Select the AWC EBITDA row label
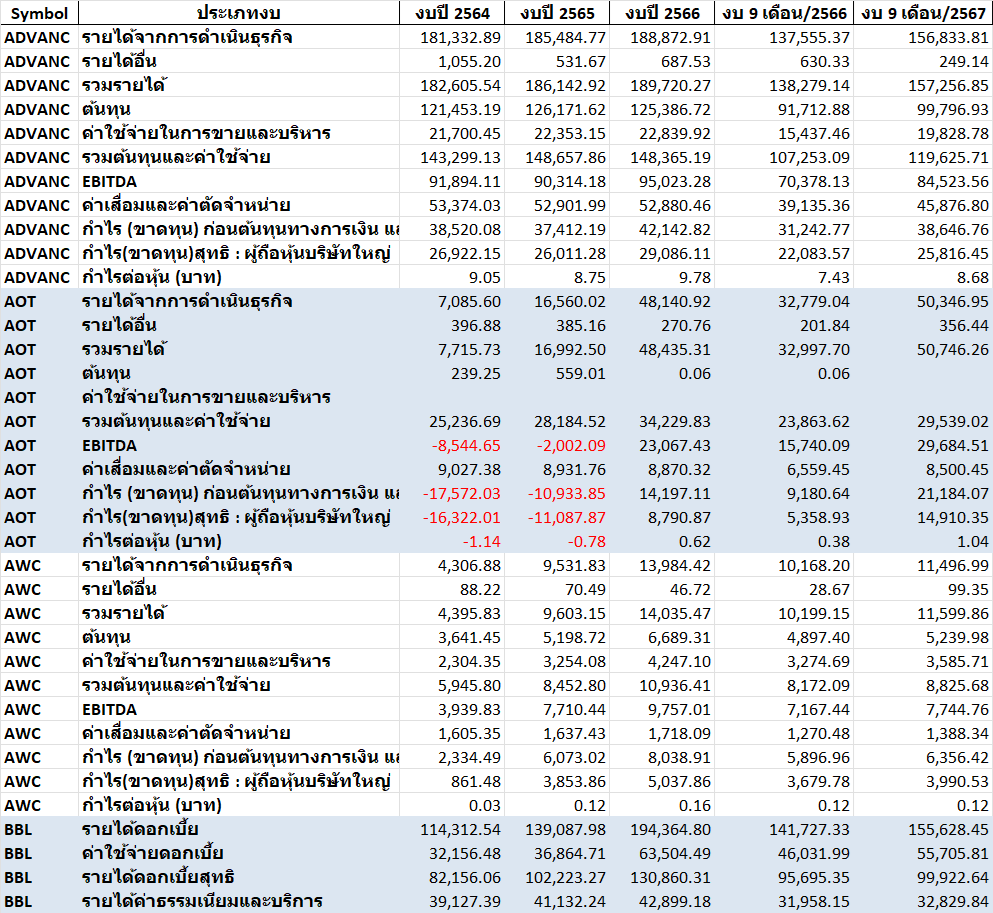Image resolution: width=993 pixels, height=913 pixels. [x=109, y=710]
